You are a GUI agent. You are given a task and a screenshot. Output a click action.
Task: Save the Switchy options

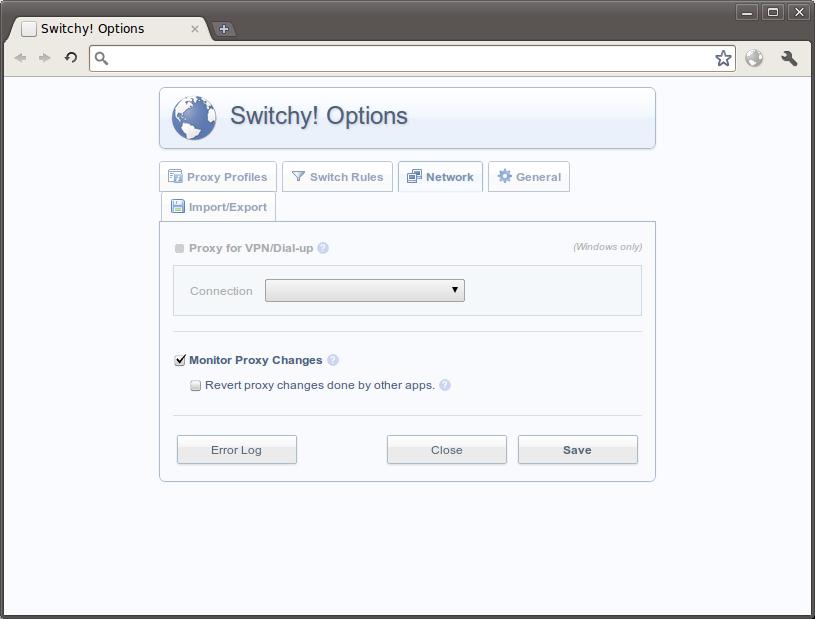(x=577, y=450)
